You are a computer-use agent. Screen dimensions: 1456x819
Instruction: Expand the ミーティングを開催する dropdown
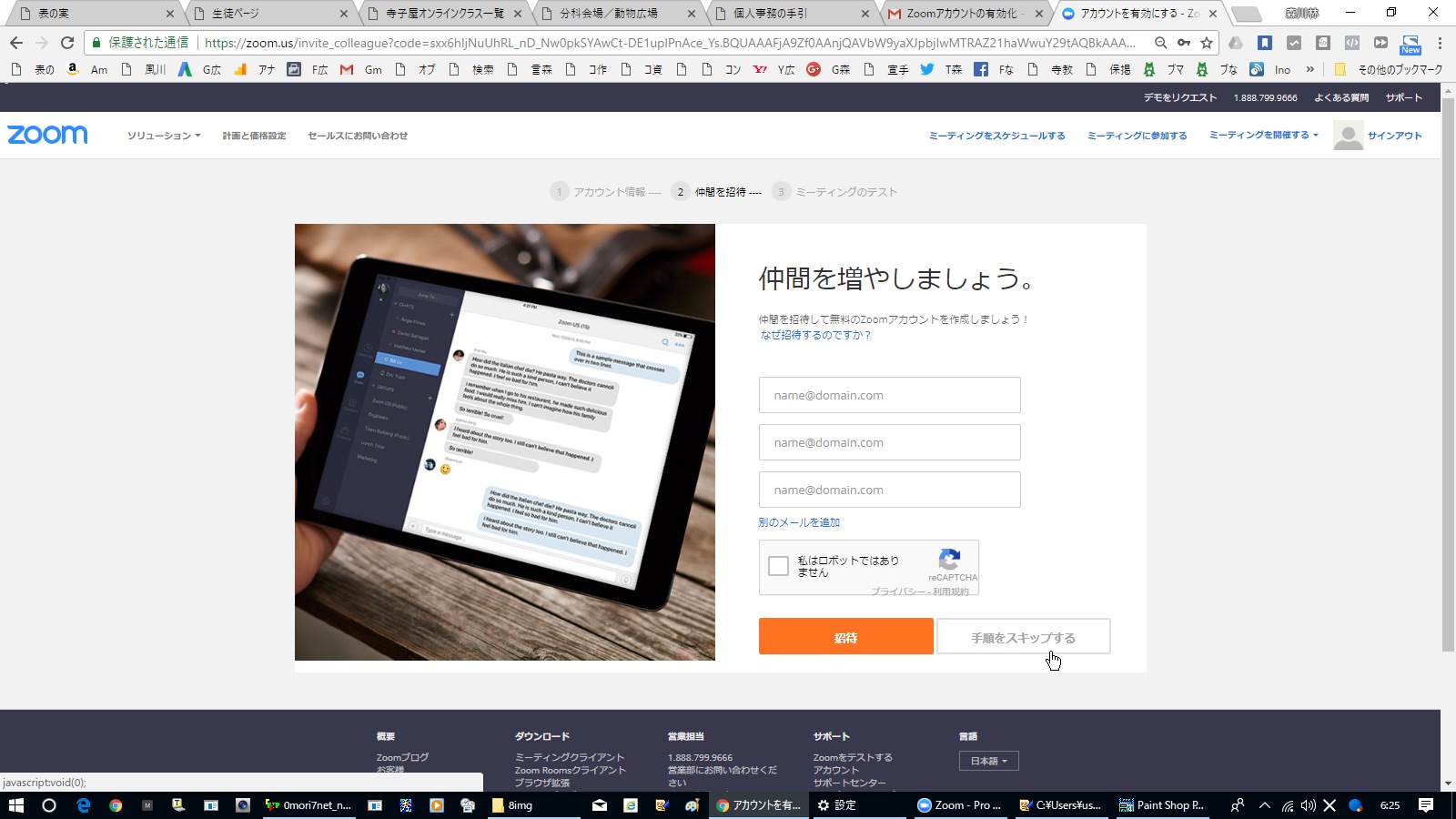pyautogui.click(x=1263, y=135)
